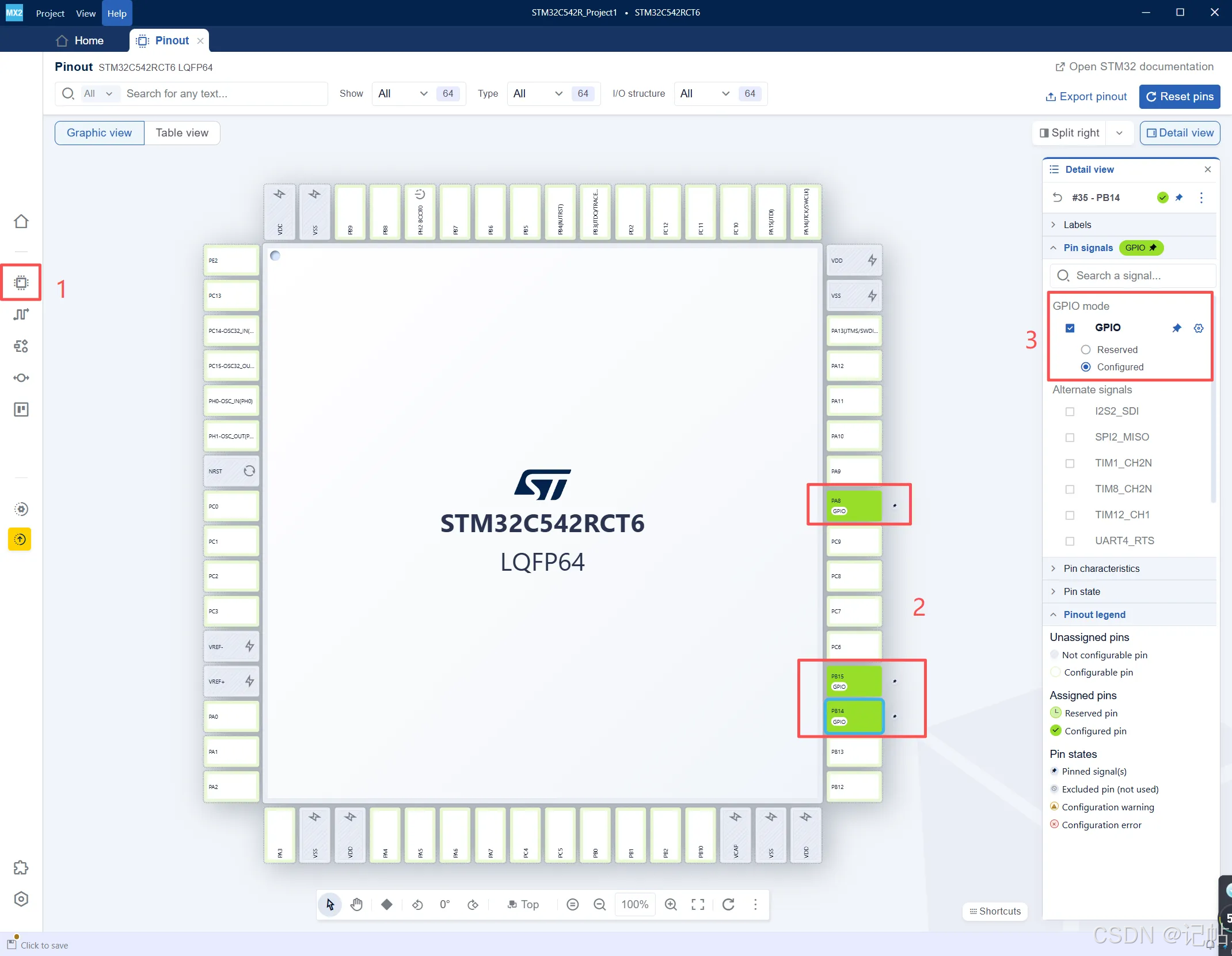Open the Home icon in left sidebar
Image resolution: width=1232 pixels, height=956 pixels.
[21, 222]
